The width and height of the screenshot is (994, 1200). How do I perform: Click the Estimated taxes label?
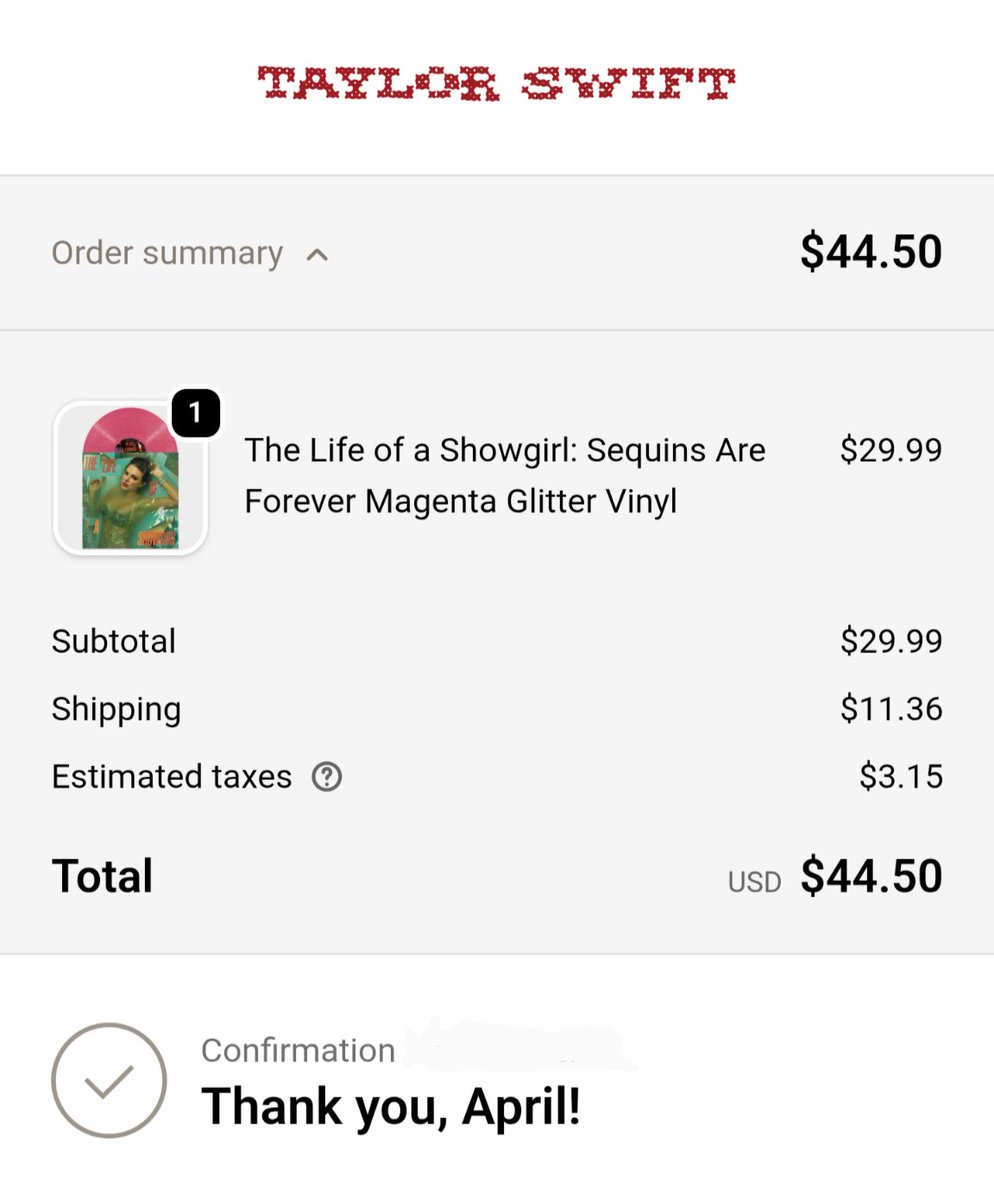[172, 777]
